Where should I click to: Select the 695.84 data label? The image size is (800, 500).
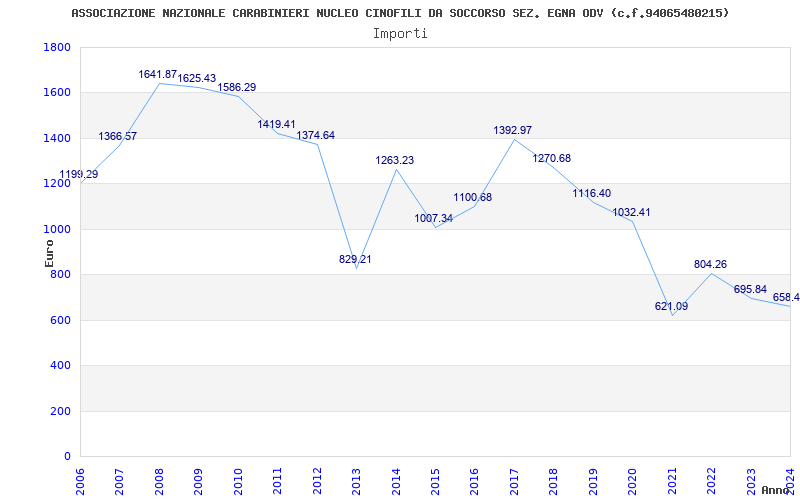(750, 289)
